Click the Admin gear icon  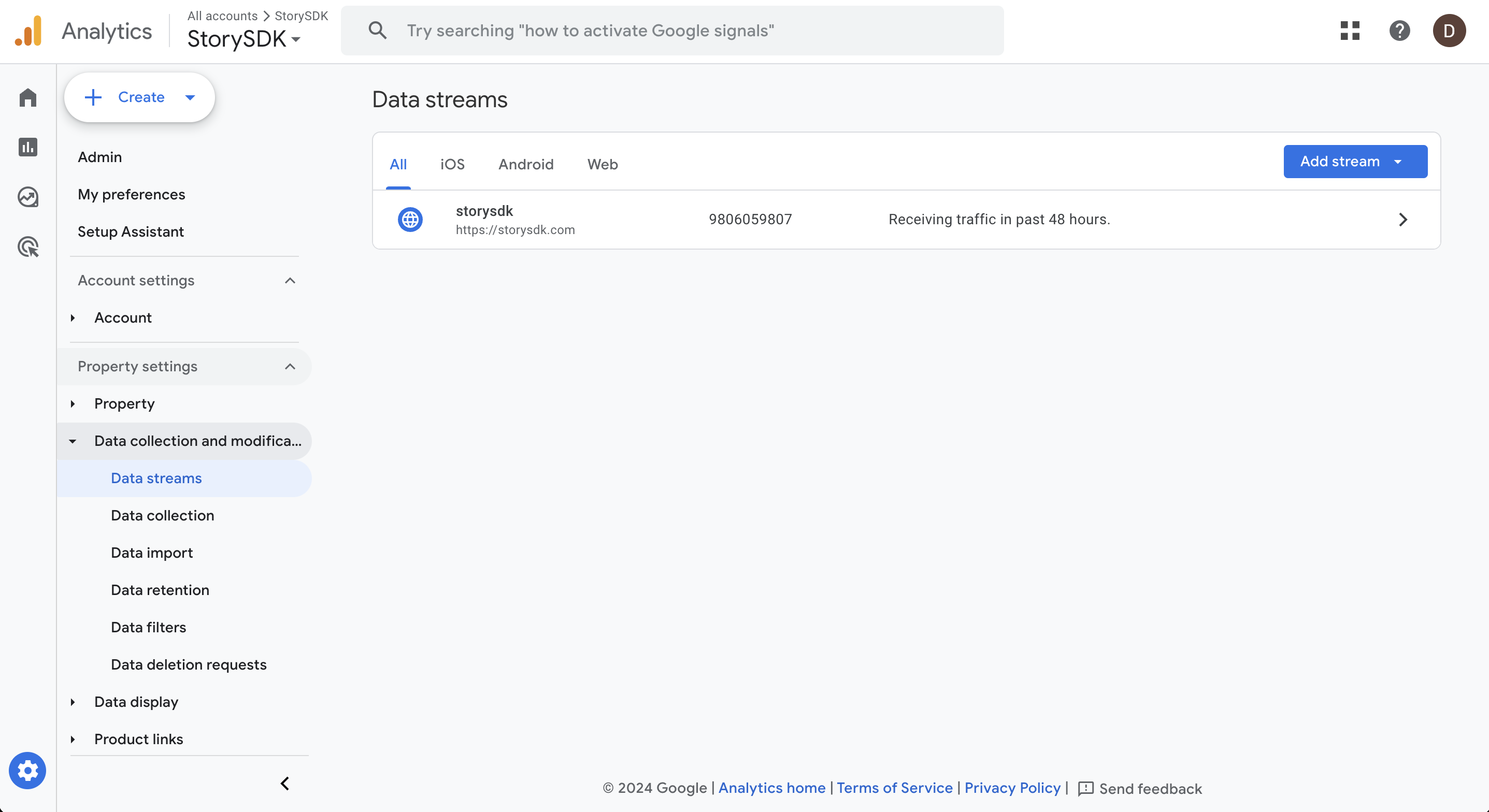(27, 771)
